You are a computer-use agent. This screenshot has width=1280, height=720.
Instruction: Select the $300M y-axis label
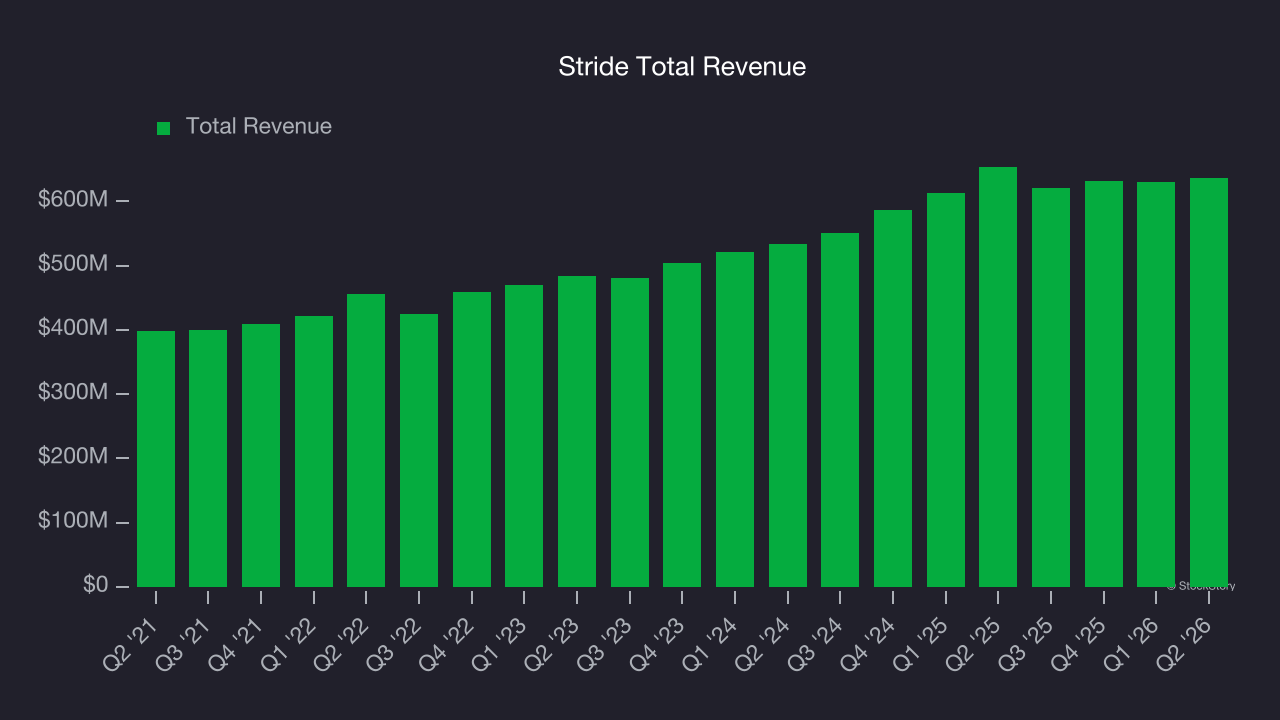pos(73,392)
